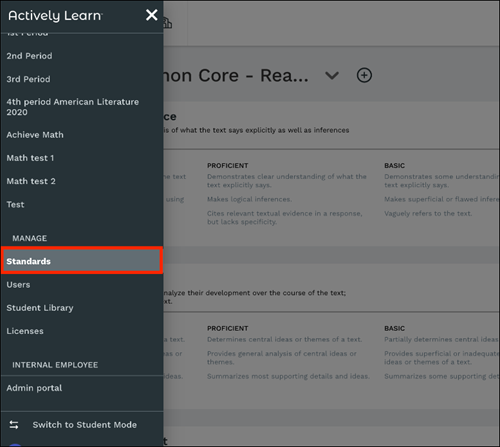
Task: Close the sidebar with the X icon
Action: [x=152, y=15]
